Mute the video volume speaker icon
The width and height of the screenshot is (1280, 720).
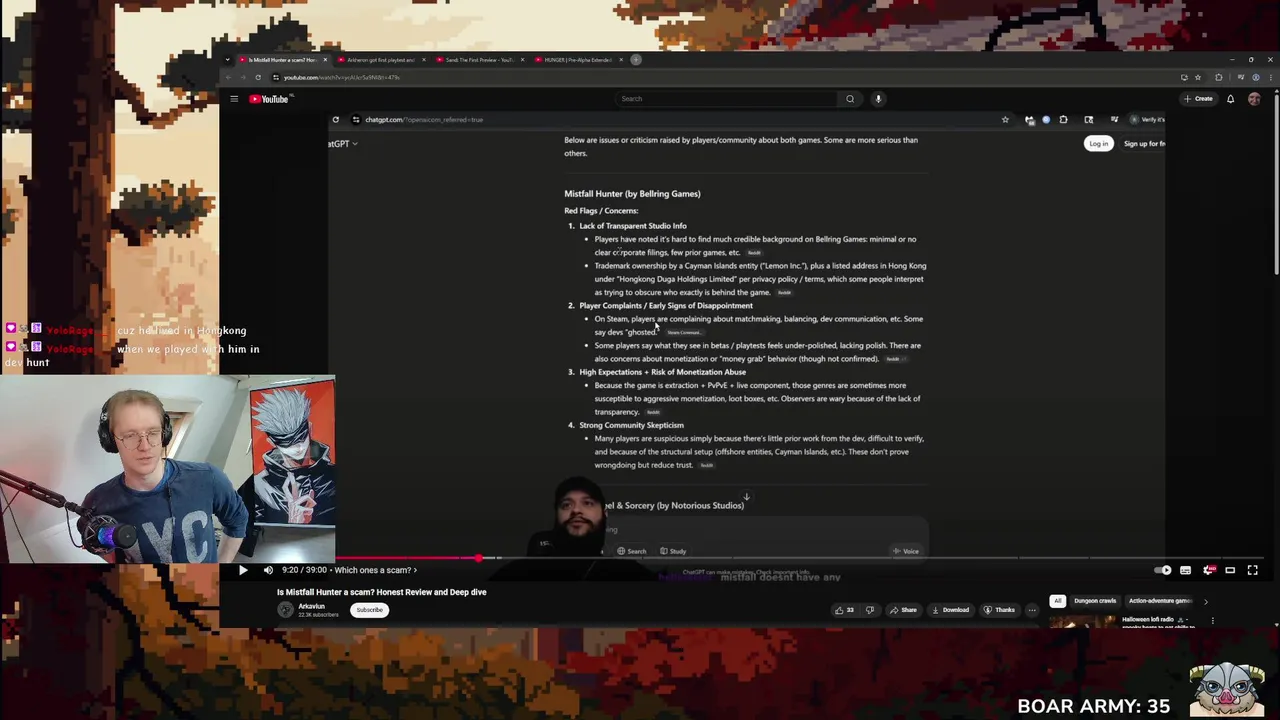[268, 570]
